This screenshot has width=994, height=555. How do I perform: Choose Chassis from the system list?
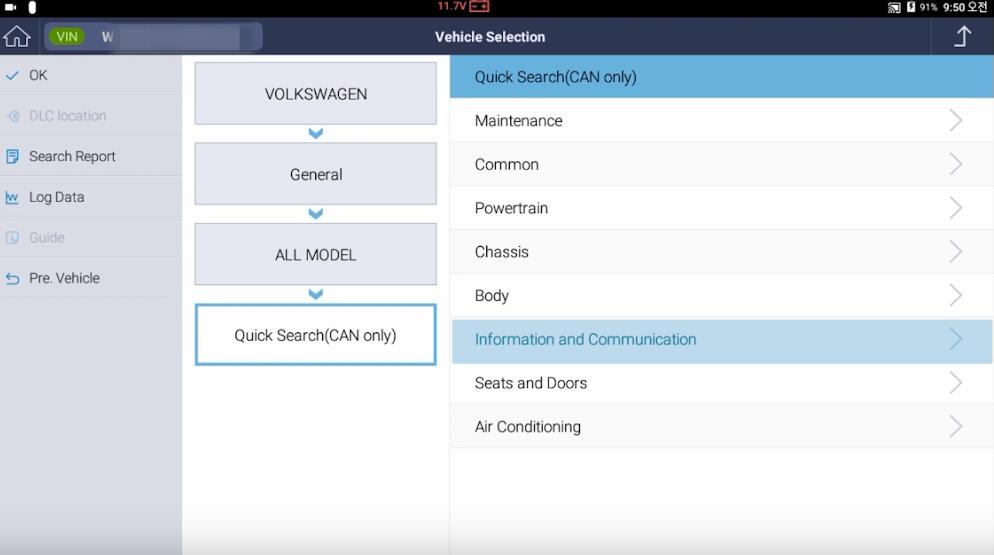tap(502, 252)
